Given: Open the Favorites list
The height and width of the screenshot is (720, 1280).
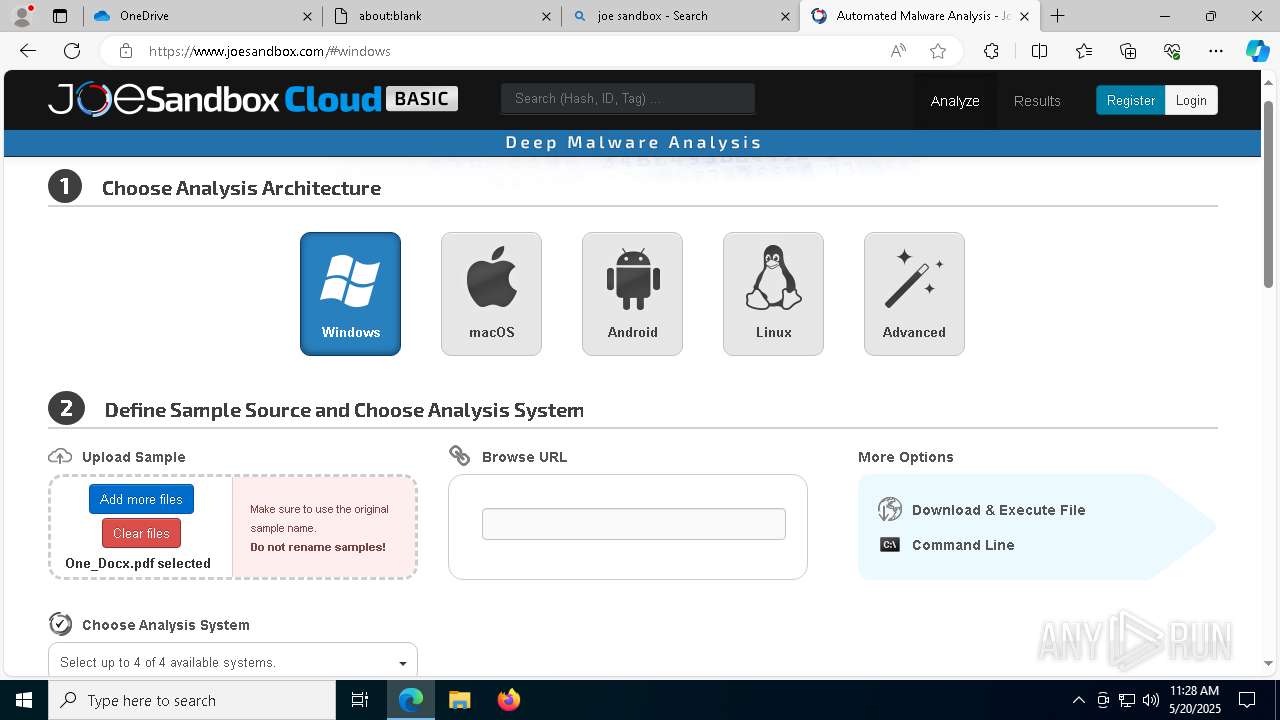Looking at the screenshot, I should tap(1084, 51).
